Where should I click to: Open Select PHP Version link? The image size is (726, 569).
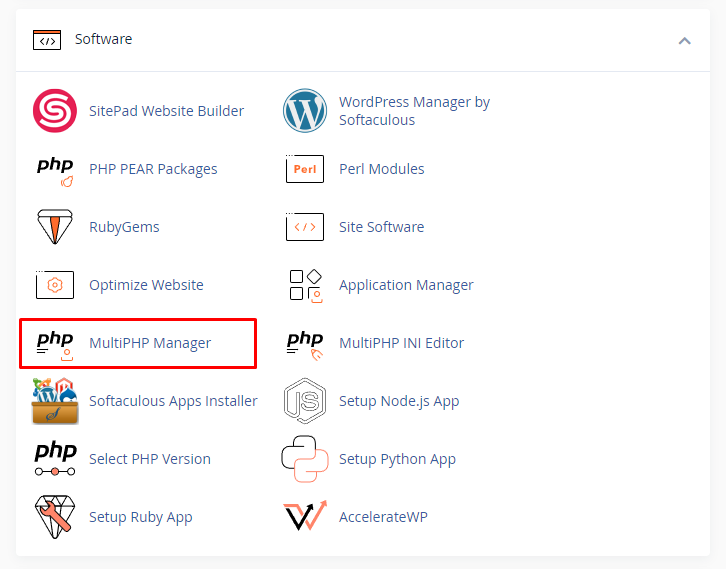click(x=150, y=459)
